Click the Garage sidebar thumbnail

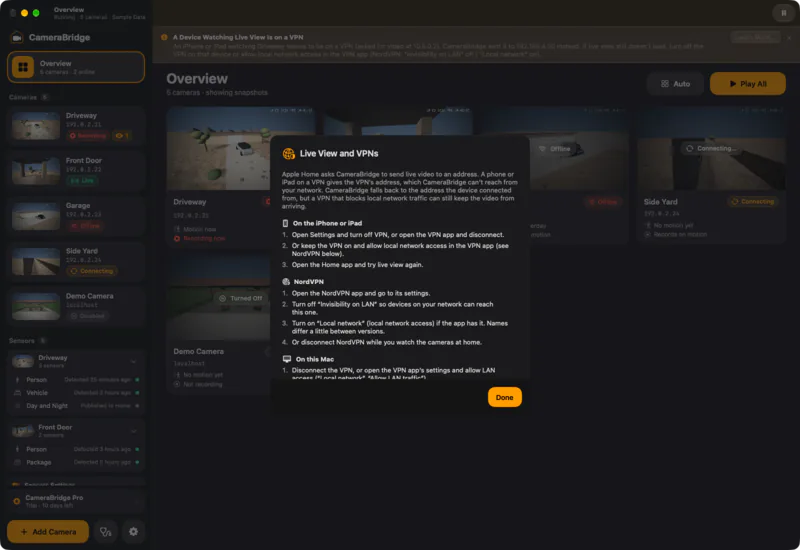(x=36, y=215)
